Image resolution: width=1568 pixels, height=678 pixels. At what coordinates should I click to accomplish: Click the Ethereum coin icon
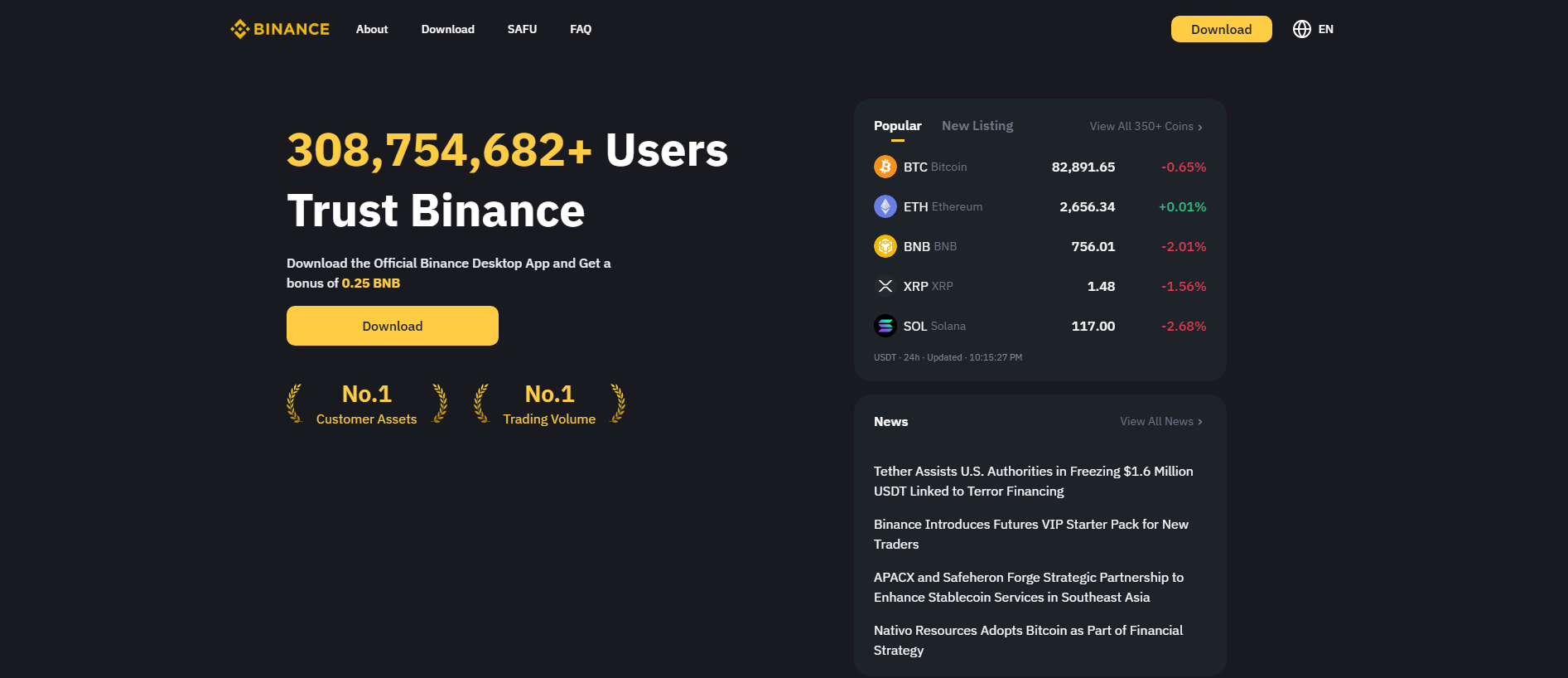point(885,206)
